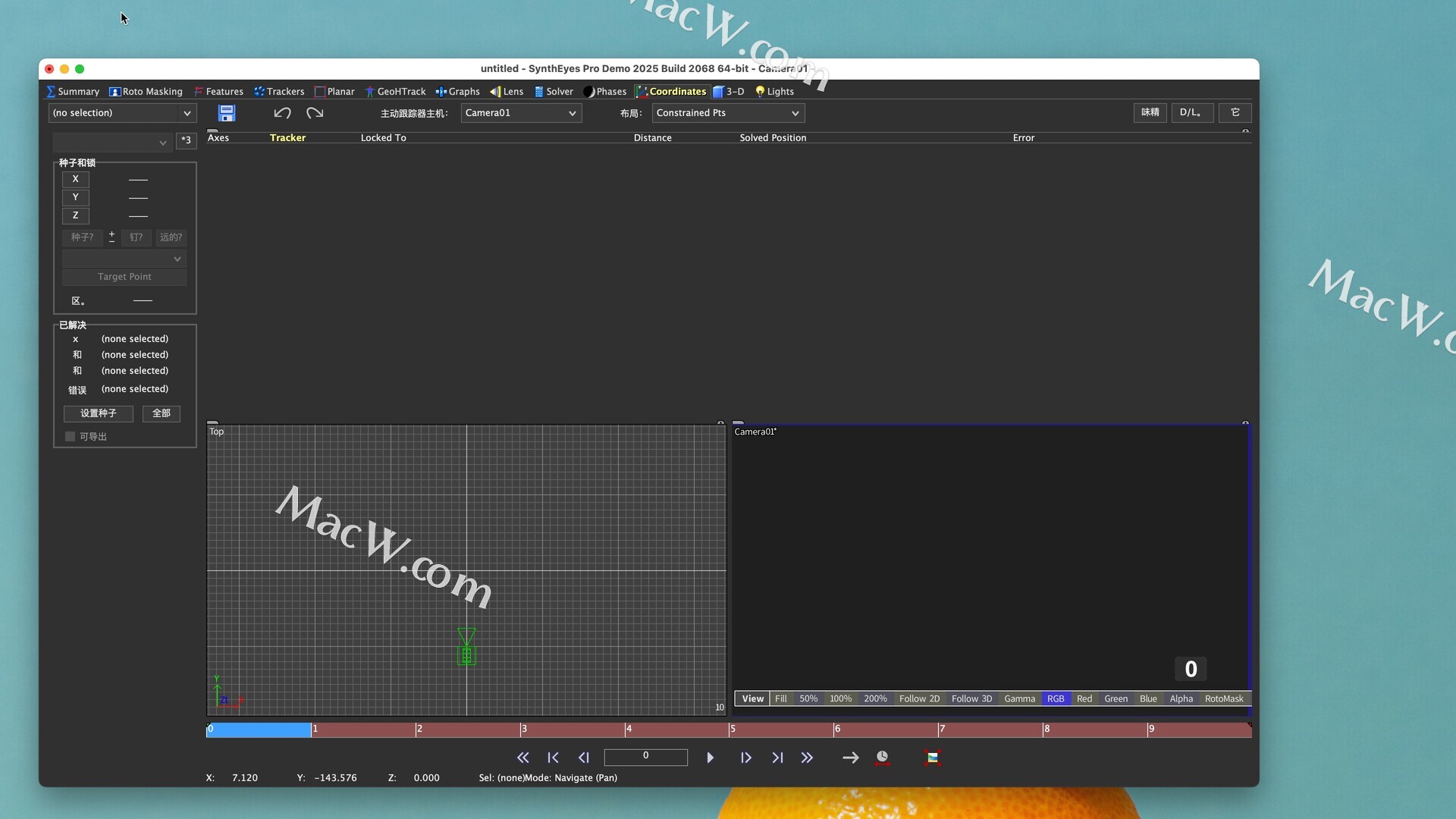This screenshot has width=1456, height=819.
Task: Set camera view zoom to 200%
Action: point(875,699)
